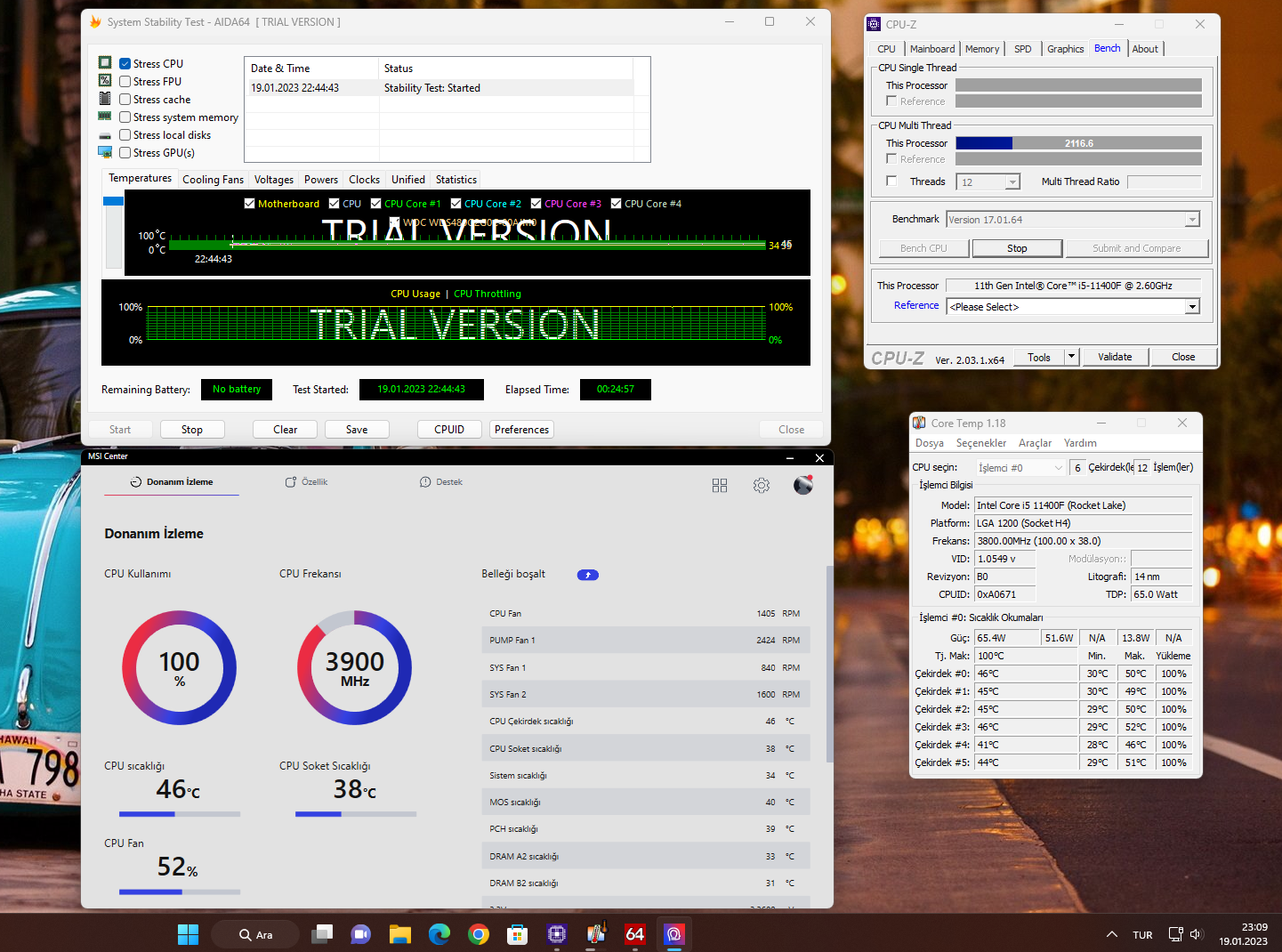The image size is (1282, 952).
Task: Launch File Explorer from the taskbar
Action: pyautogui.click(x=400, y=934)
